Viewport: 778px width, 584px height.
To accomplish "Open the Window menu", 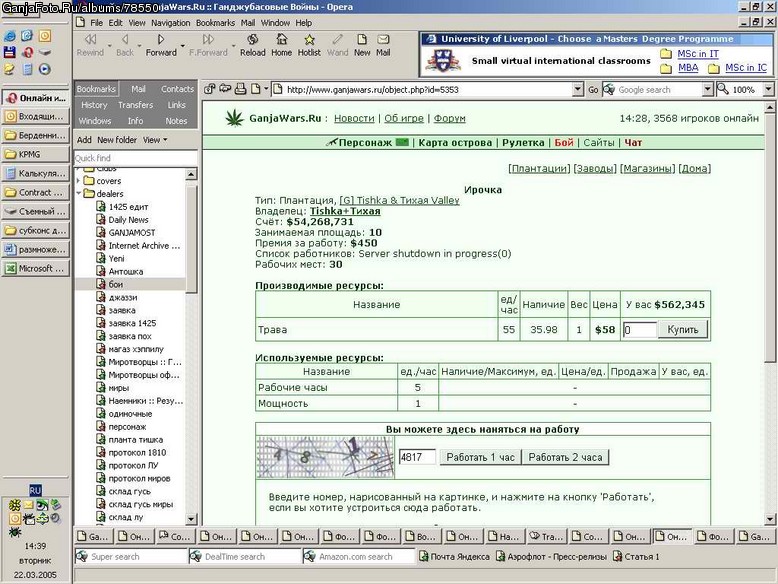I will (x=275, y=23).
